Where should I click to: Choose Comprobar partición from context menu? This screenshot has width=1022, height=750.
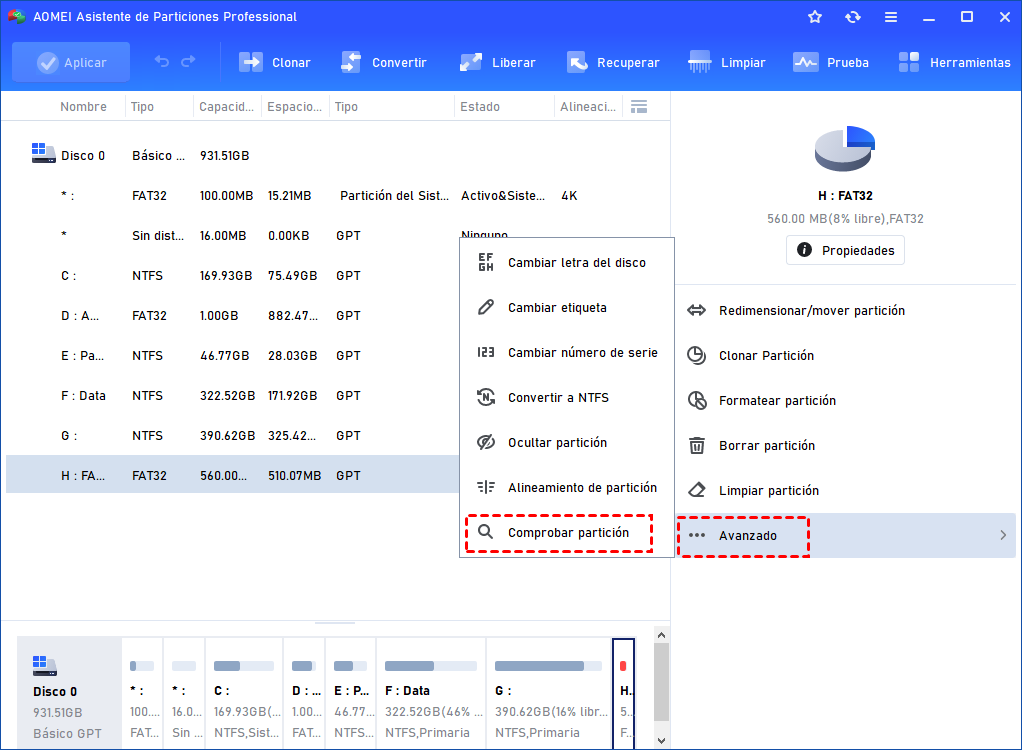[x=568, y=533]
